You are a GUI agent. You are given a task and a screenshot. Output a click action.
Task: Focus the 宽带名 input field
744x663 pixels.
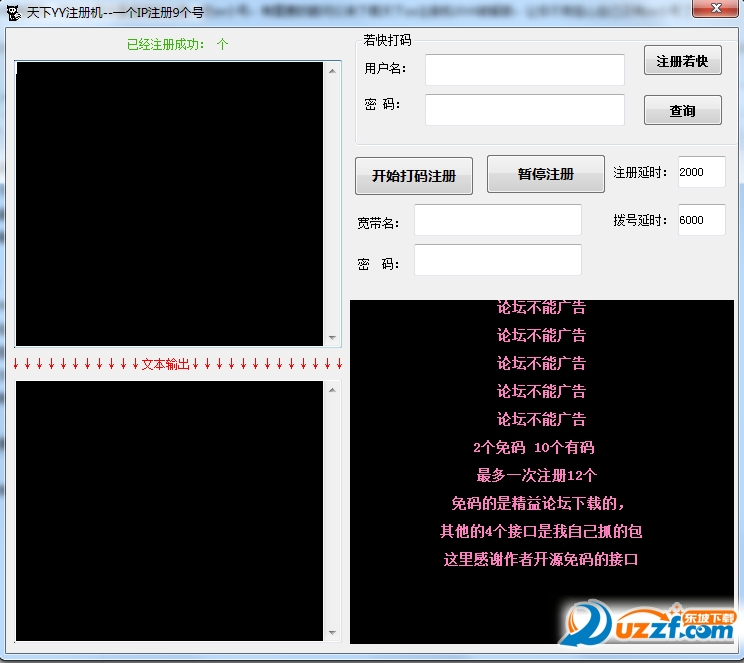(498, 220)
